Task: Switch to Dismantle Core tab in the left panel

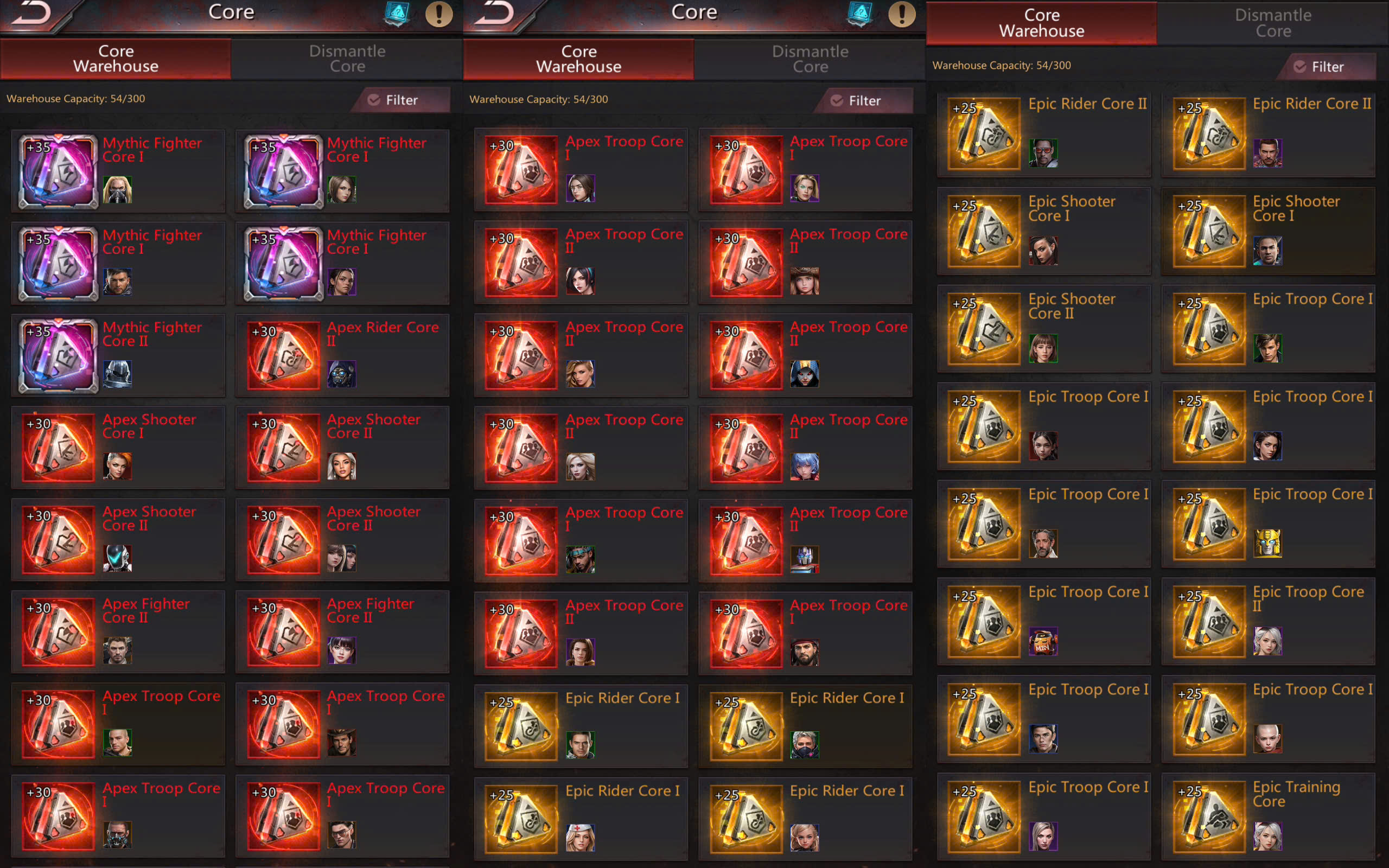Action: 347,59
